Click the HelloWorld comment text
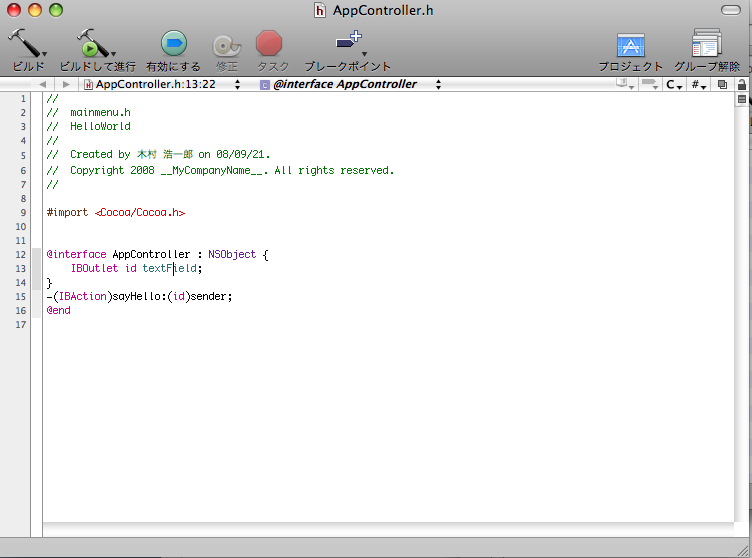The image size is (752, 558). pos(100,126)
